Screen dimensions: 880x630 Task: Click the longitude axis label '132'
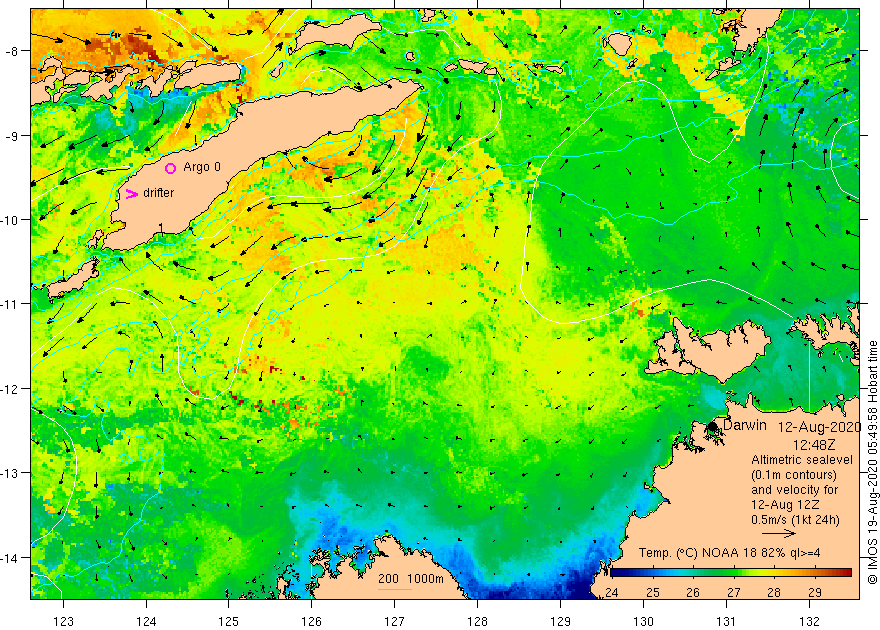[809, 621]
